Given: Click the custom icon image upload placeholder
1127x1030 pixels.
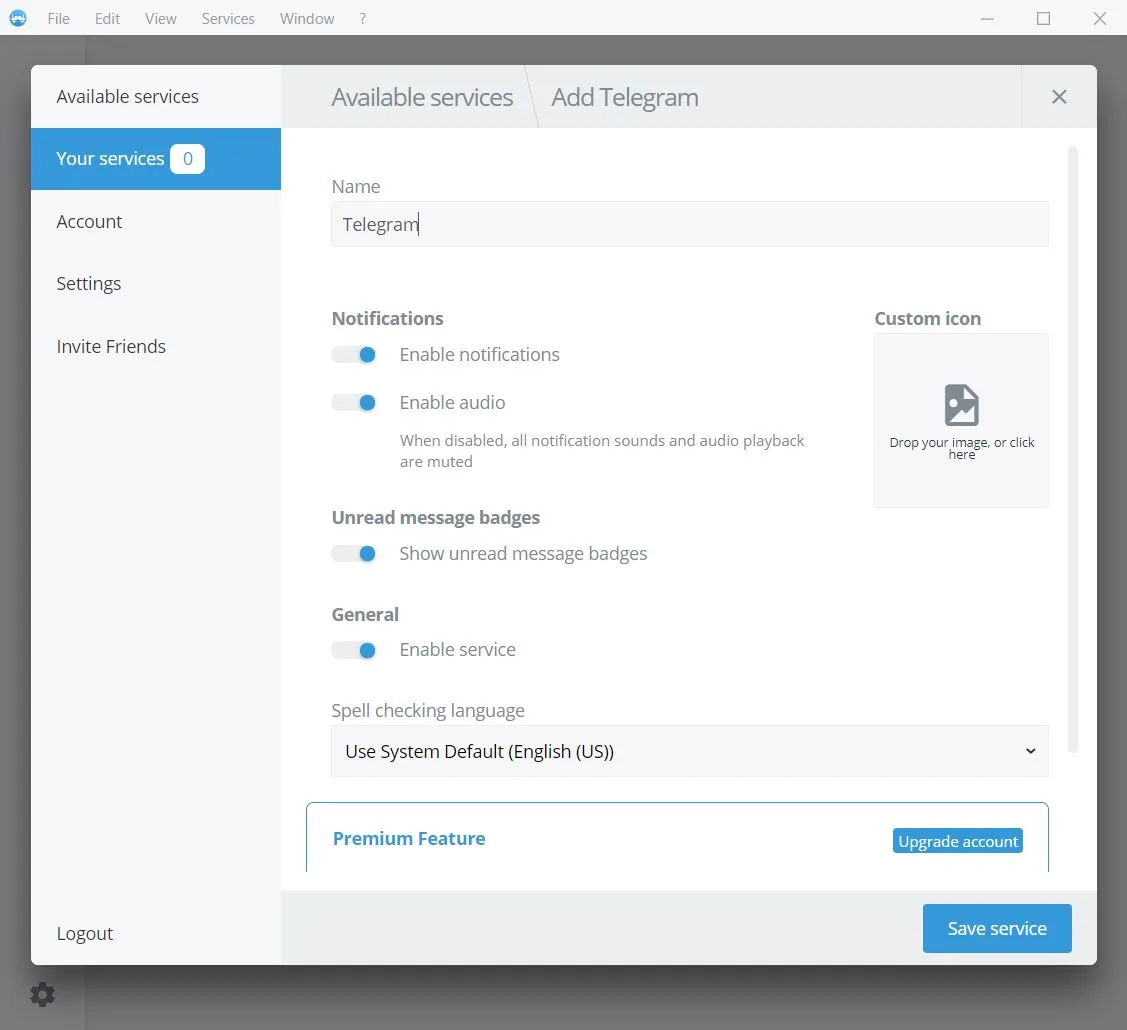Looking at the screenshot, I should [x=961, y=420].
